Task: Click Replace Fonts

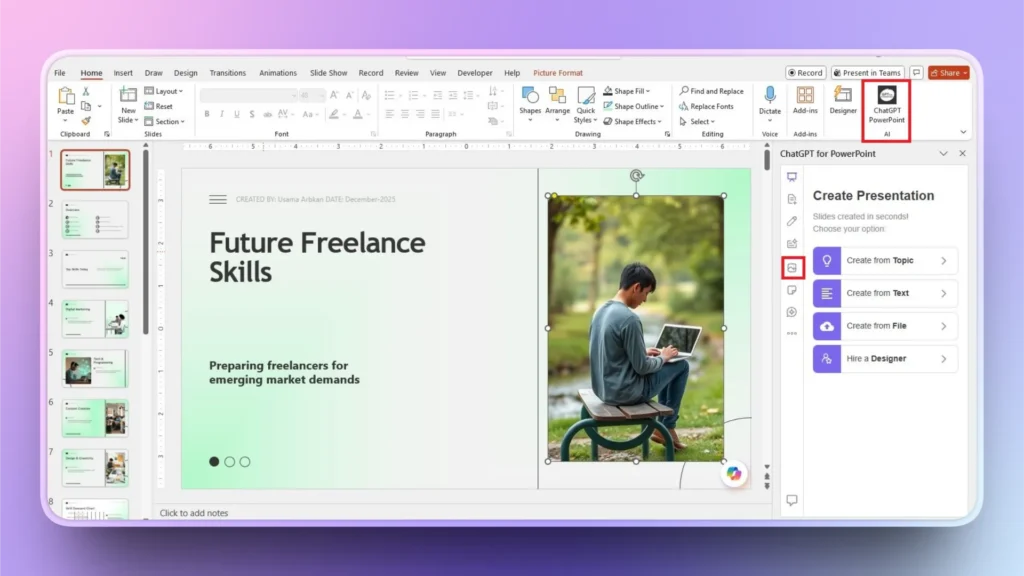Action: coord(707,106)
